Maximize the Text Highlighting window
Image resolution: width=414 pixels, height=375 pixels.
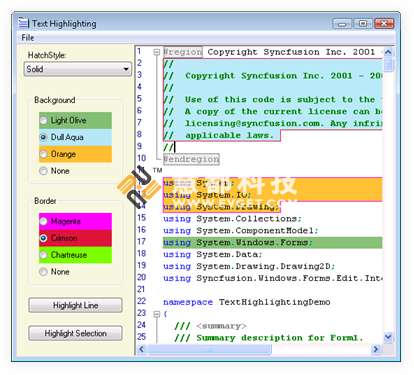363,24
